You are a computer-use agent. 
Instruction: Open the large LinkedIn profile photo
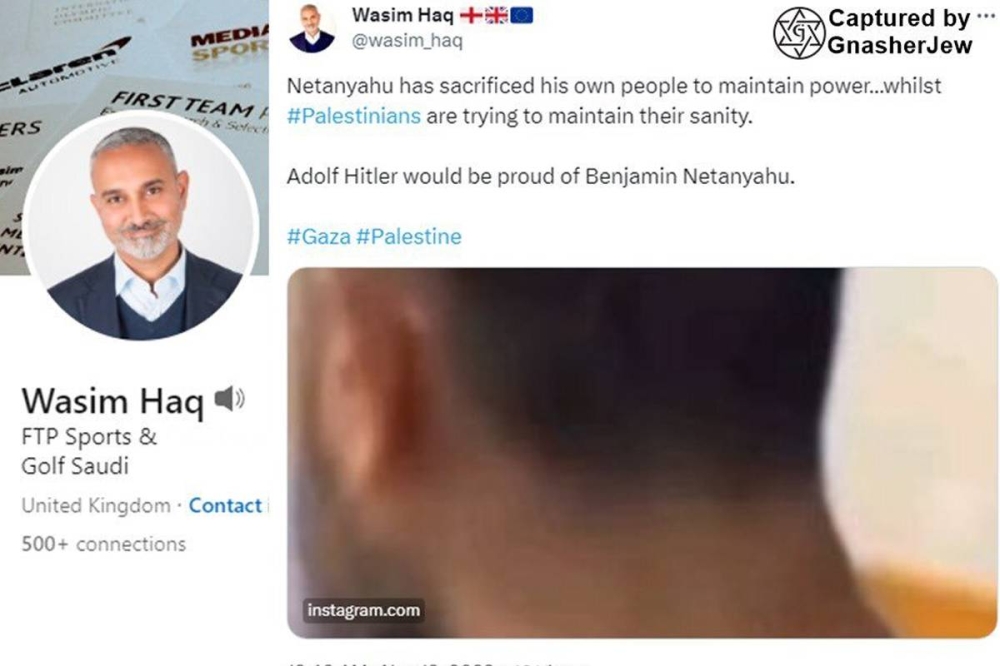click(x=142, y=226)
